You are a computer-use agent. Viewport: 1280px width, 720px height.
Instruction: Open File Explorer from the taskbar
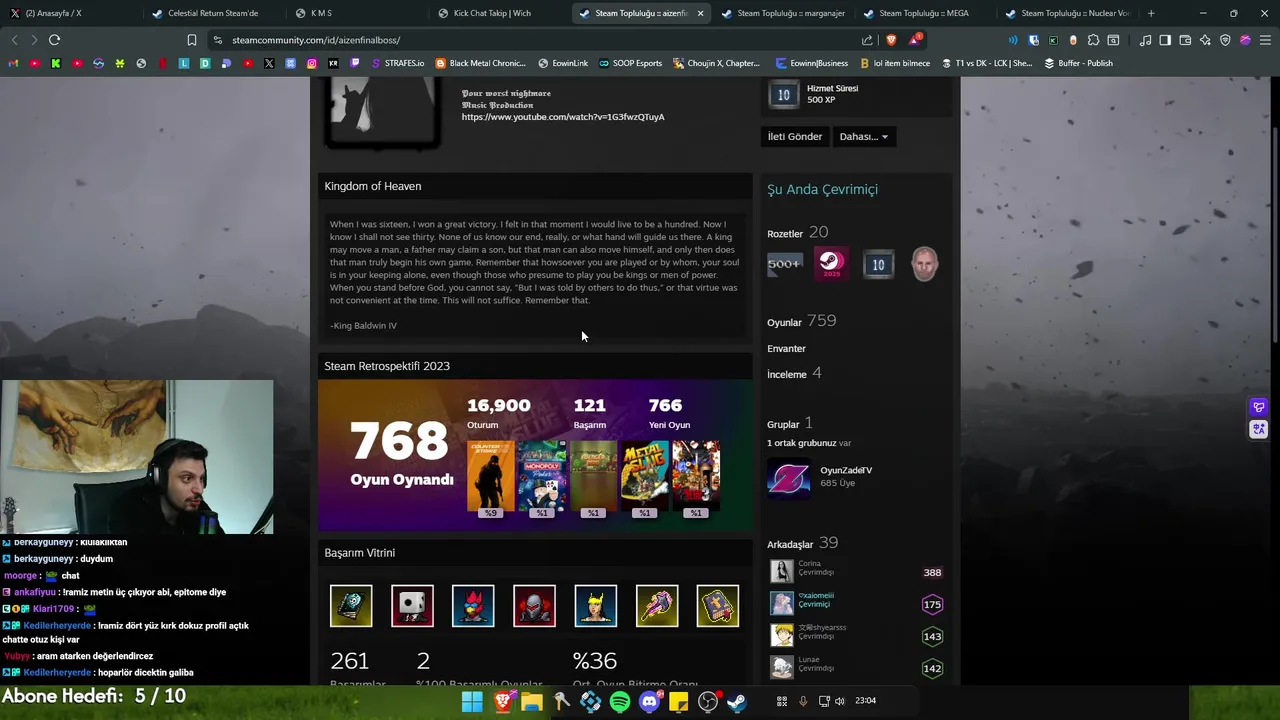pyautogui.click(x=532, y=702)
